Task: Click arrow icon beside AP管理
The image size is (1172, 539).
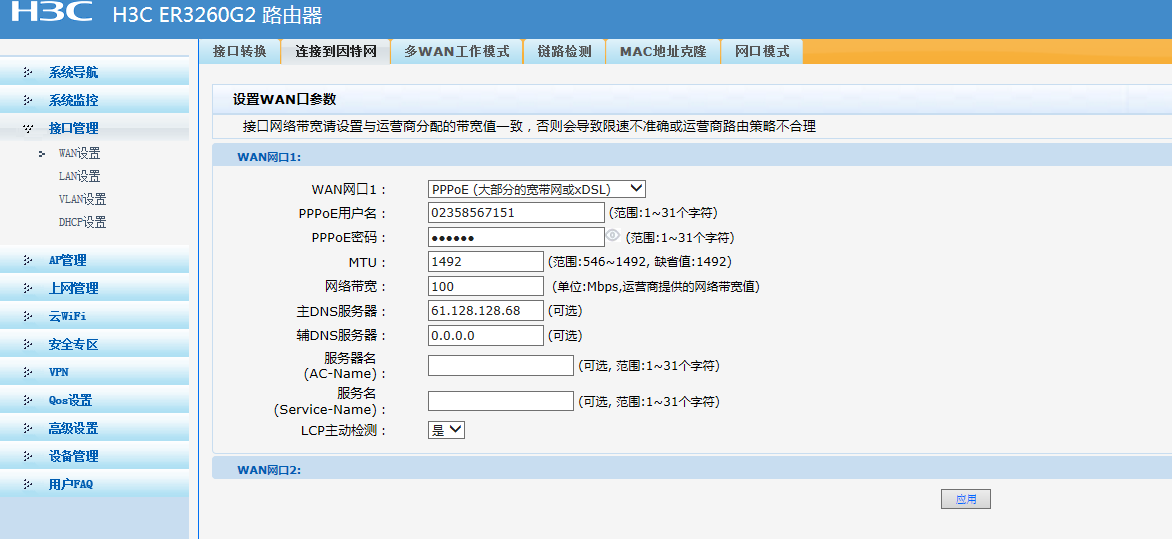Action: tap(28, 260)
